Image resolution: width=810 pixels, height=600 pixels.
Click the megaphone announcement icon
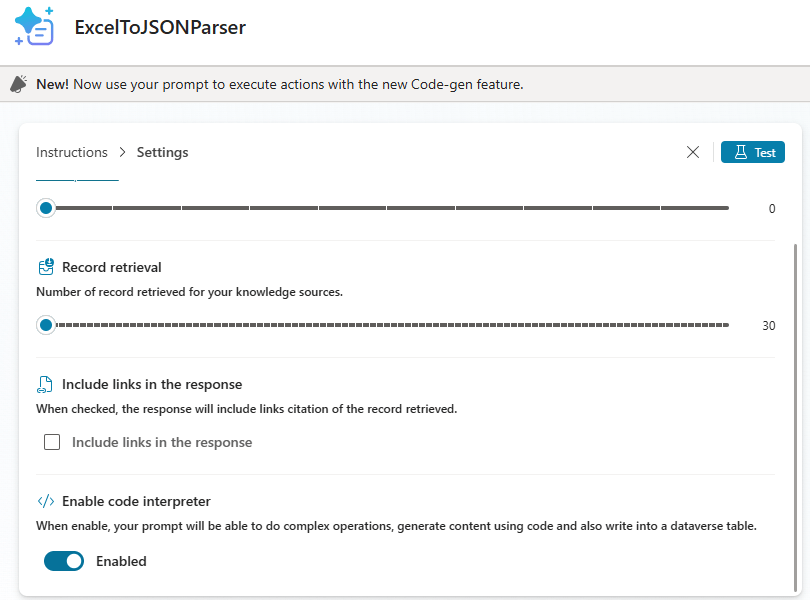click(19, 85)
